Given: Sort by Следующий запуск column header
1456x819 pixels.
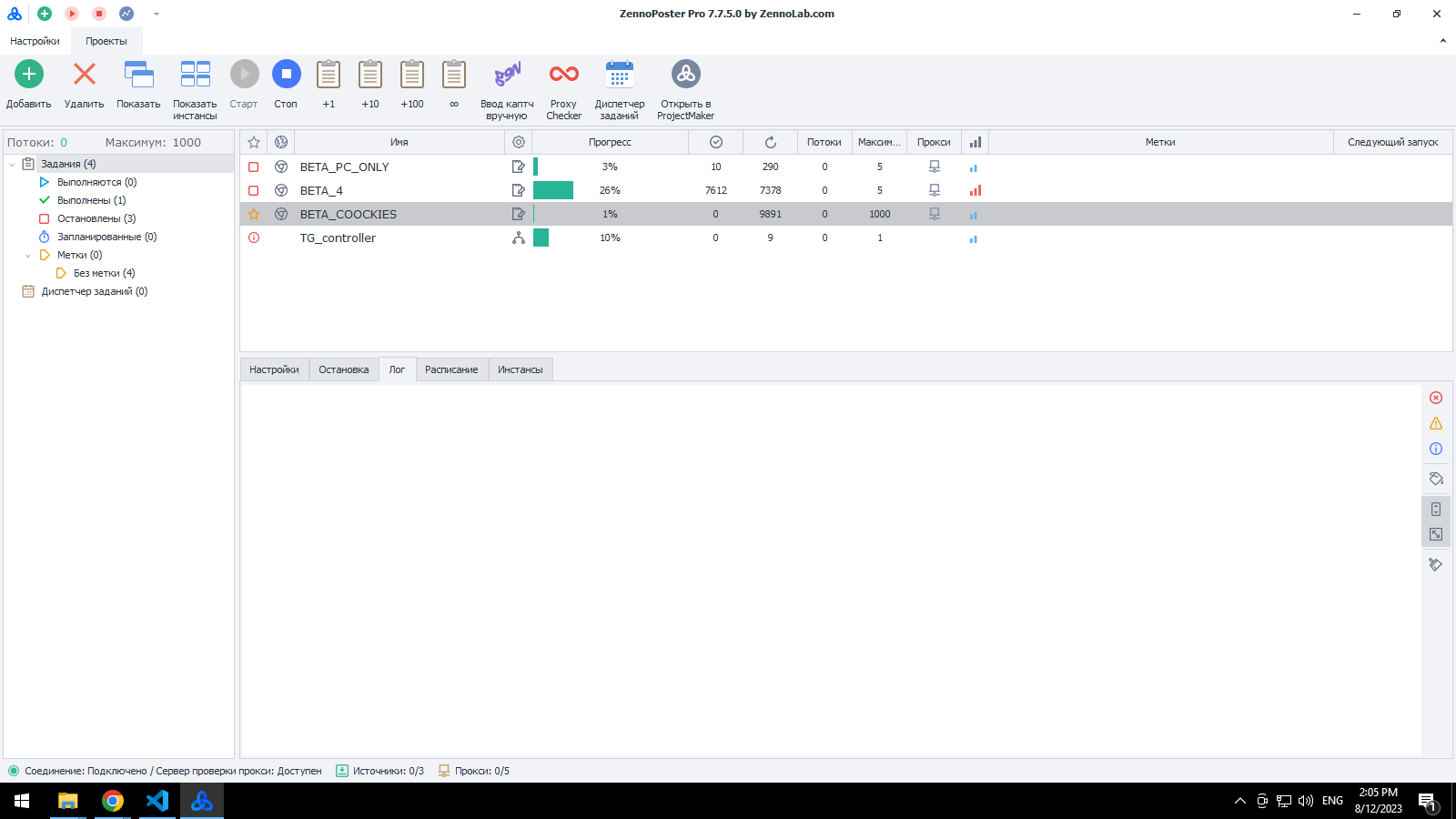Looking at the screenshot, I should [1393, 142].
